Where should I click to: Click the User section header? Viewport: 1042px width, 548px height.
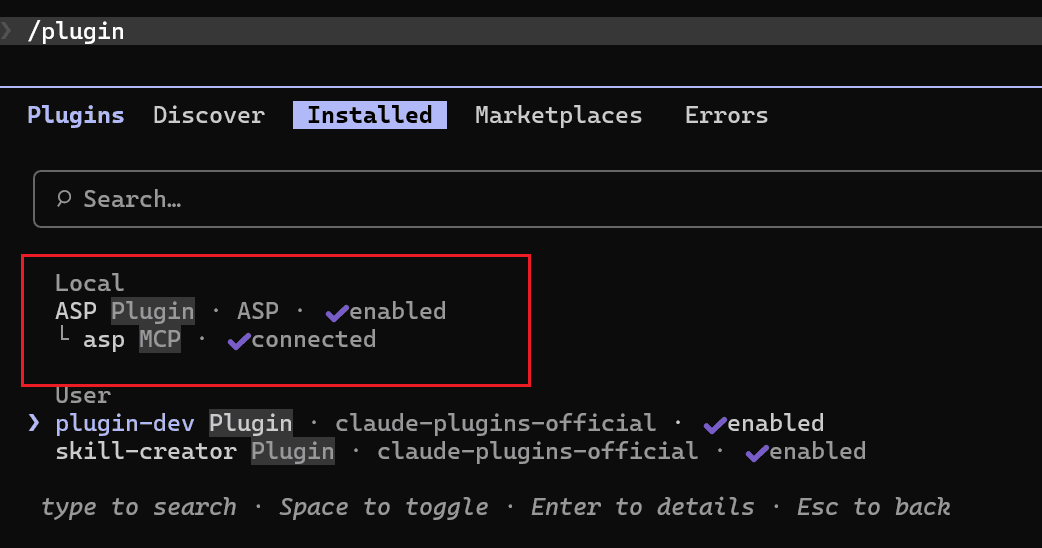pyautogui.click(x=82, y=395)
